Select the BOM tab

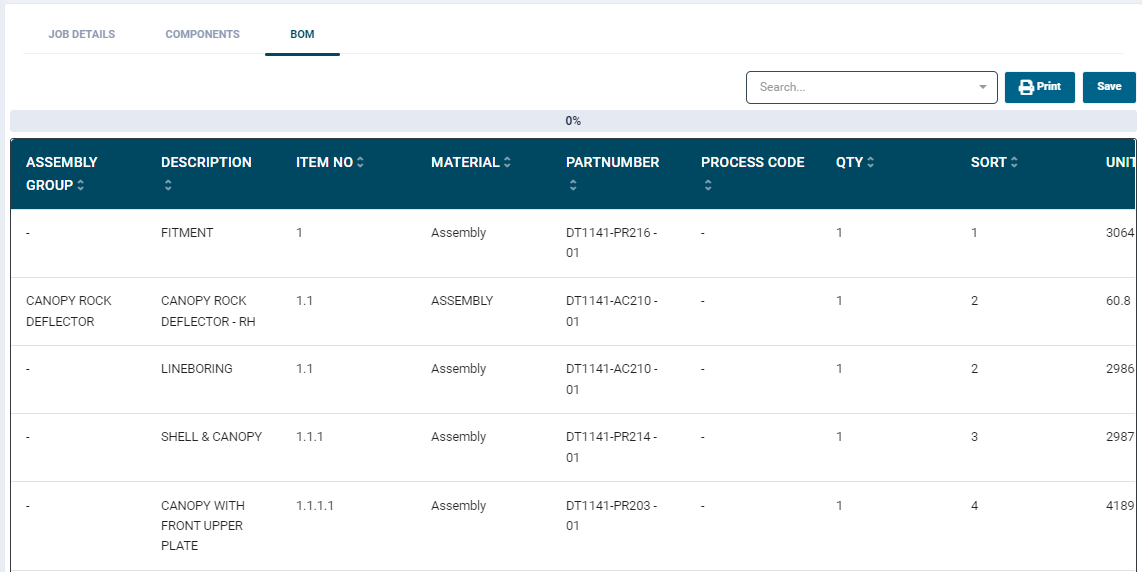coord(302,34)
